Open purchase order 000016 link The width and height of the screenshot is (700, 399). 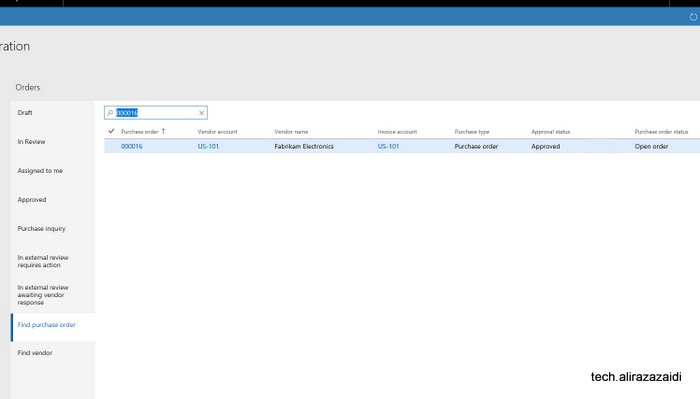point(132,146)
